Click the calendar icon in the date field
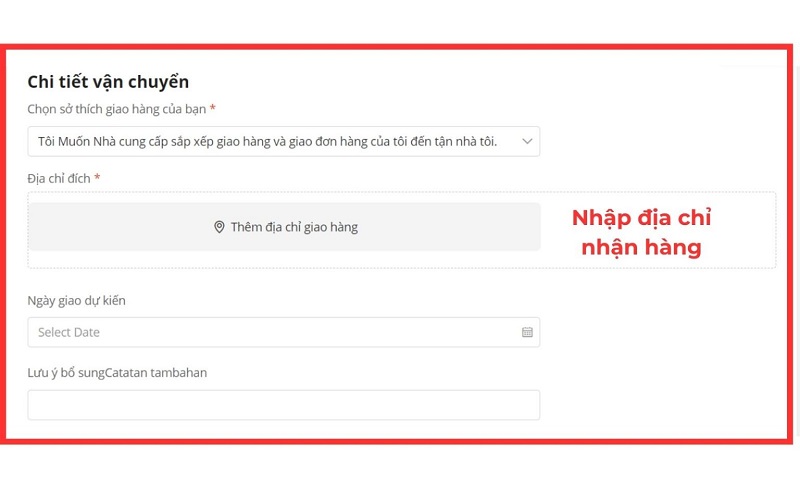The image size is (800, 500). pyautogui.click(x=527, y=332)
